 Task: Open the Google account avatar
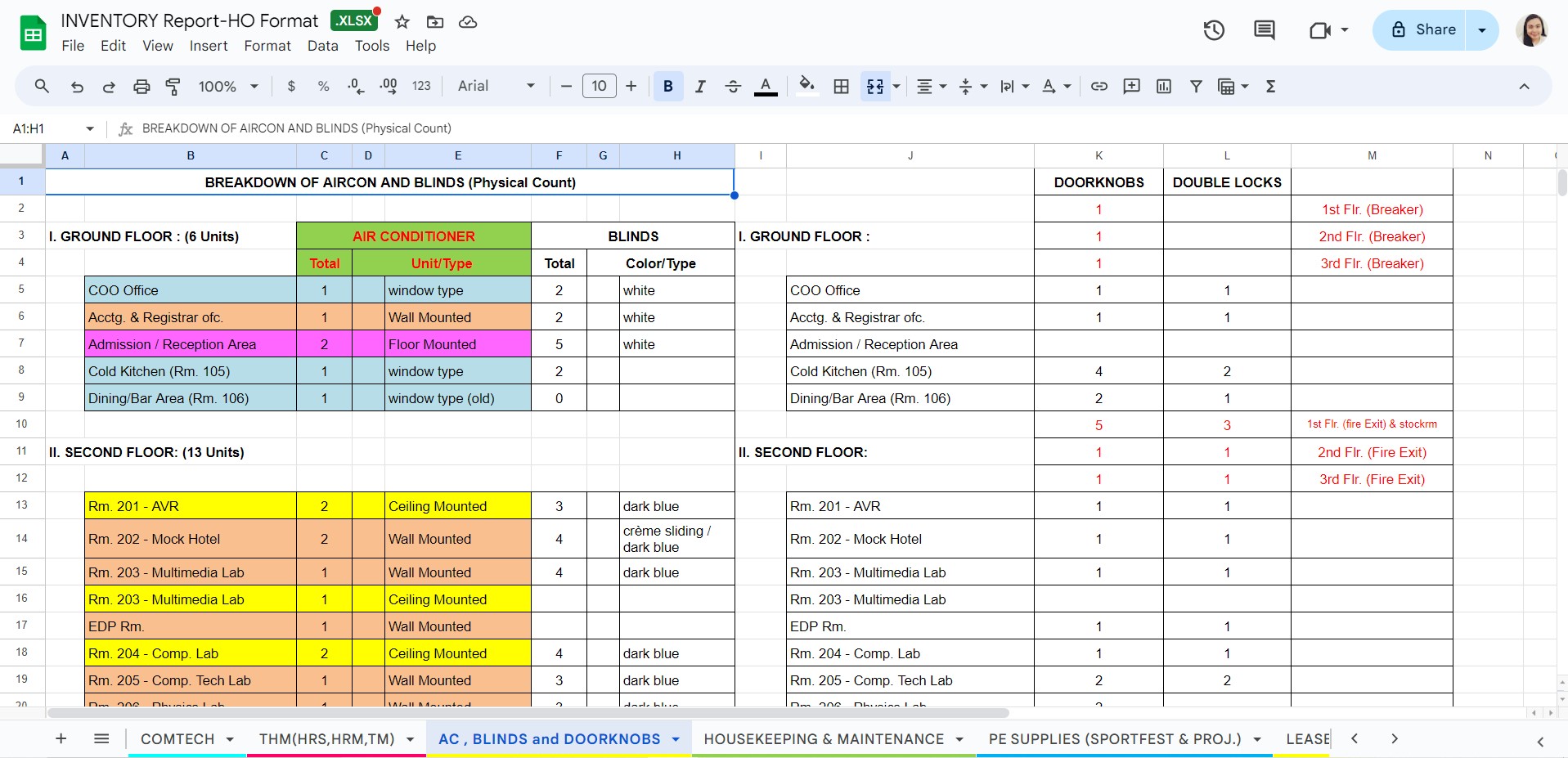click(1531, 30)
